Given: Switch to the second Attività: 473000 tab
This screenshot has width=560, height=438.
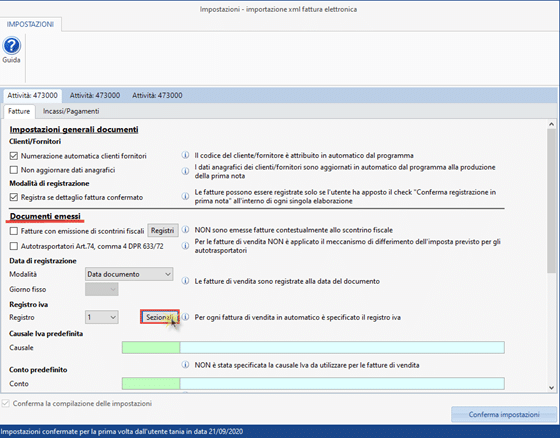Looking at the screenshot, I should (x=95, y=95).
